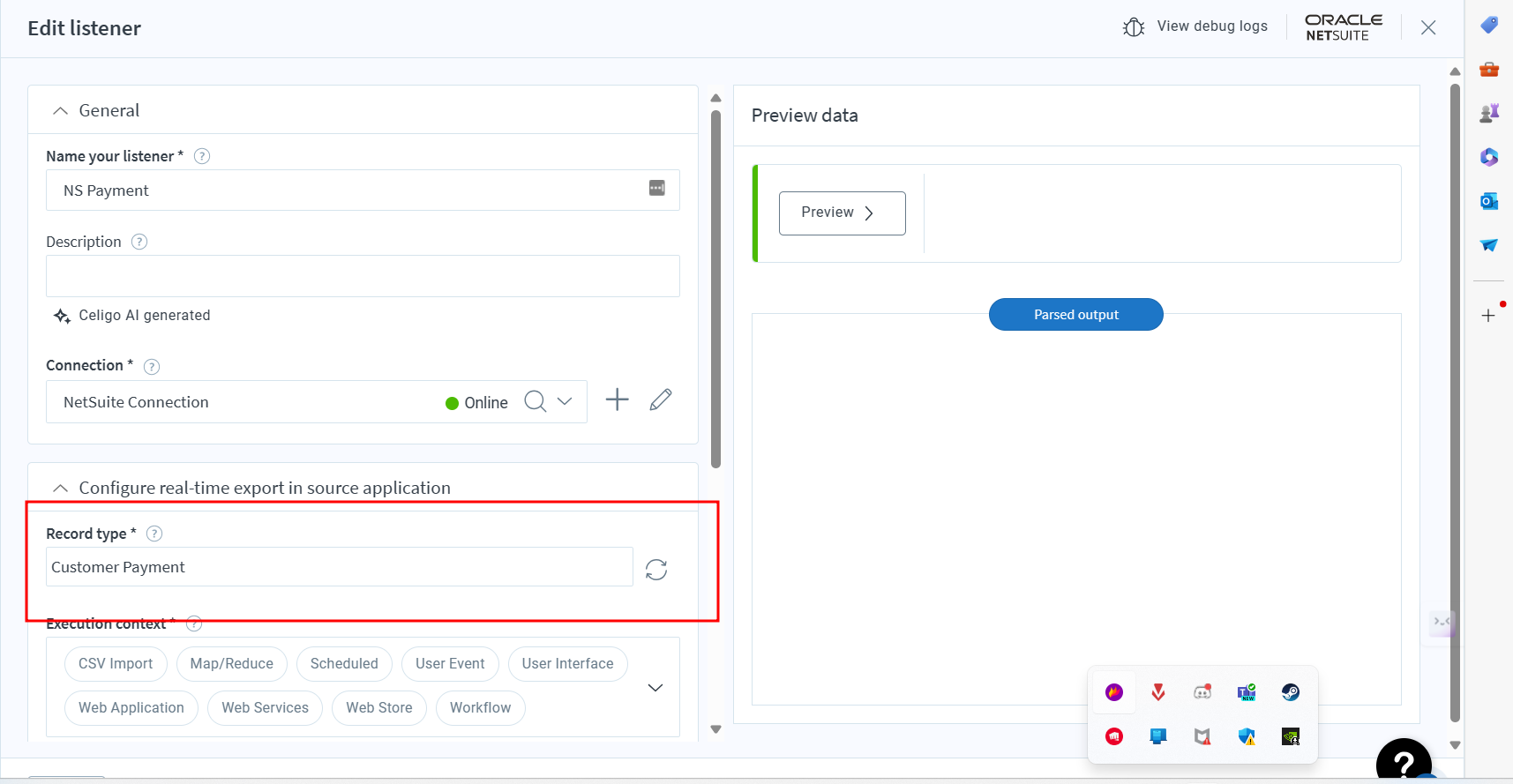Viewport: 1513px width, 784px height.
Task: Collapse Configure real-time export section header
Action: pos(60,489)
